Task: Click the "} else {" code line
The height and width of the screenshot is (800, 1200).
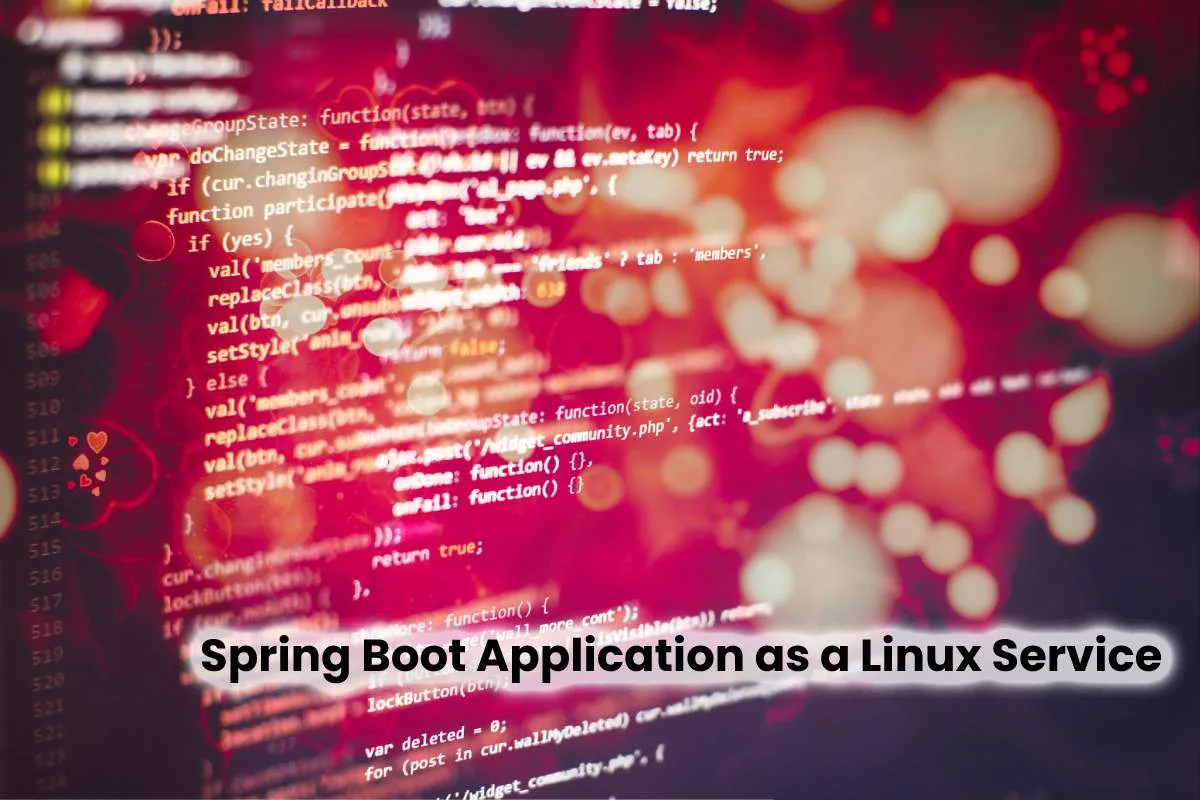Action: pos(227,383)
